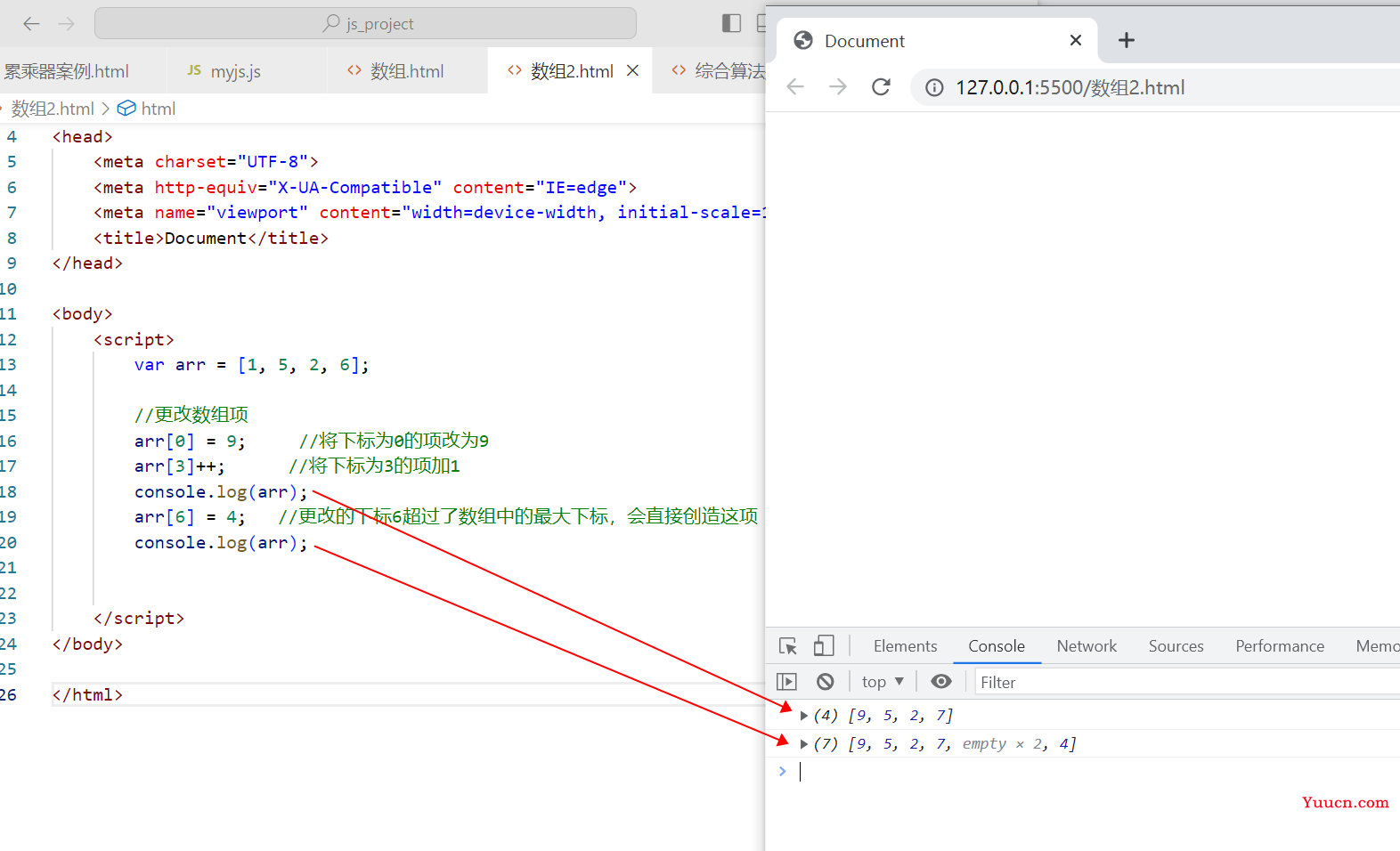Toggle the device toolbar icon
This screenshot has width=1400, height=851.
[824, 646]
